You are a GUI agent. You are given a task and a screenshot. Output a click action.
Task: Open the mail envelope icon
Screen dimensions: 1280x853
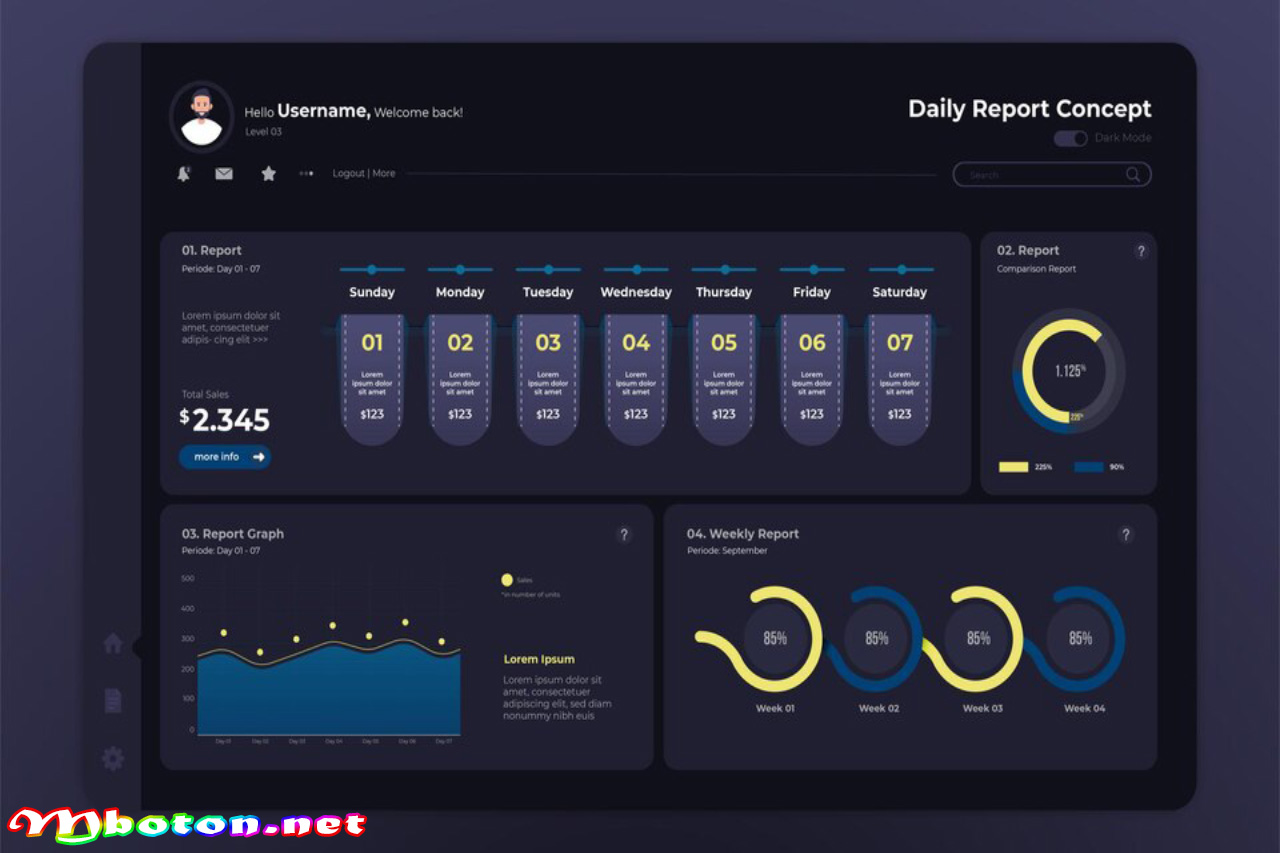tap(224, 174)
